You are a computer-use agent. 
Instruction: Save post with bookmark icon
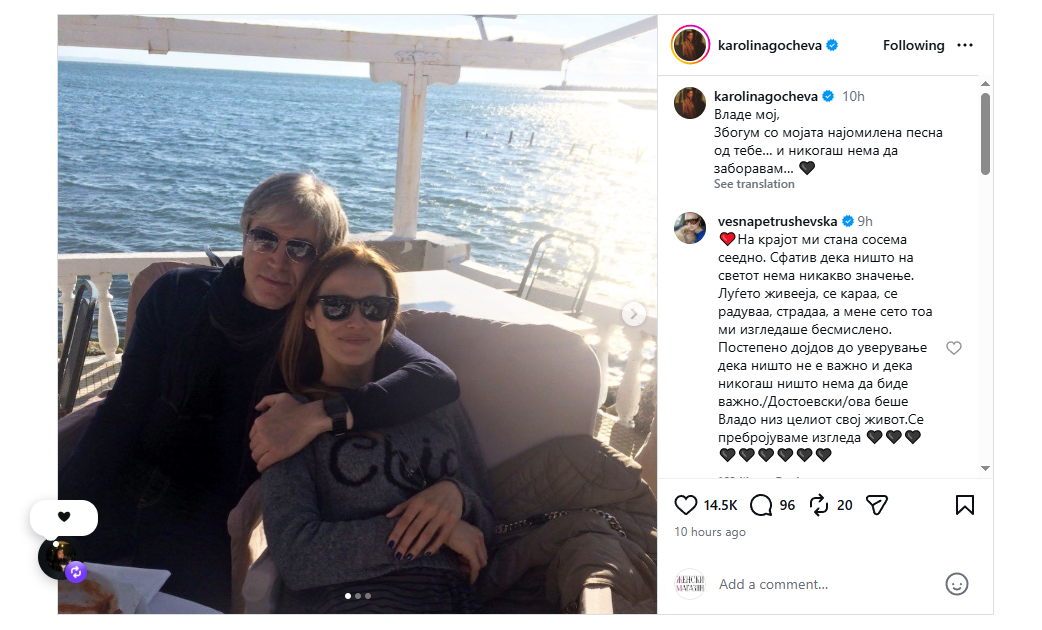pos(965,505)
